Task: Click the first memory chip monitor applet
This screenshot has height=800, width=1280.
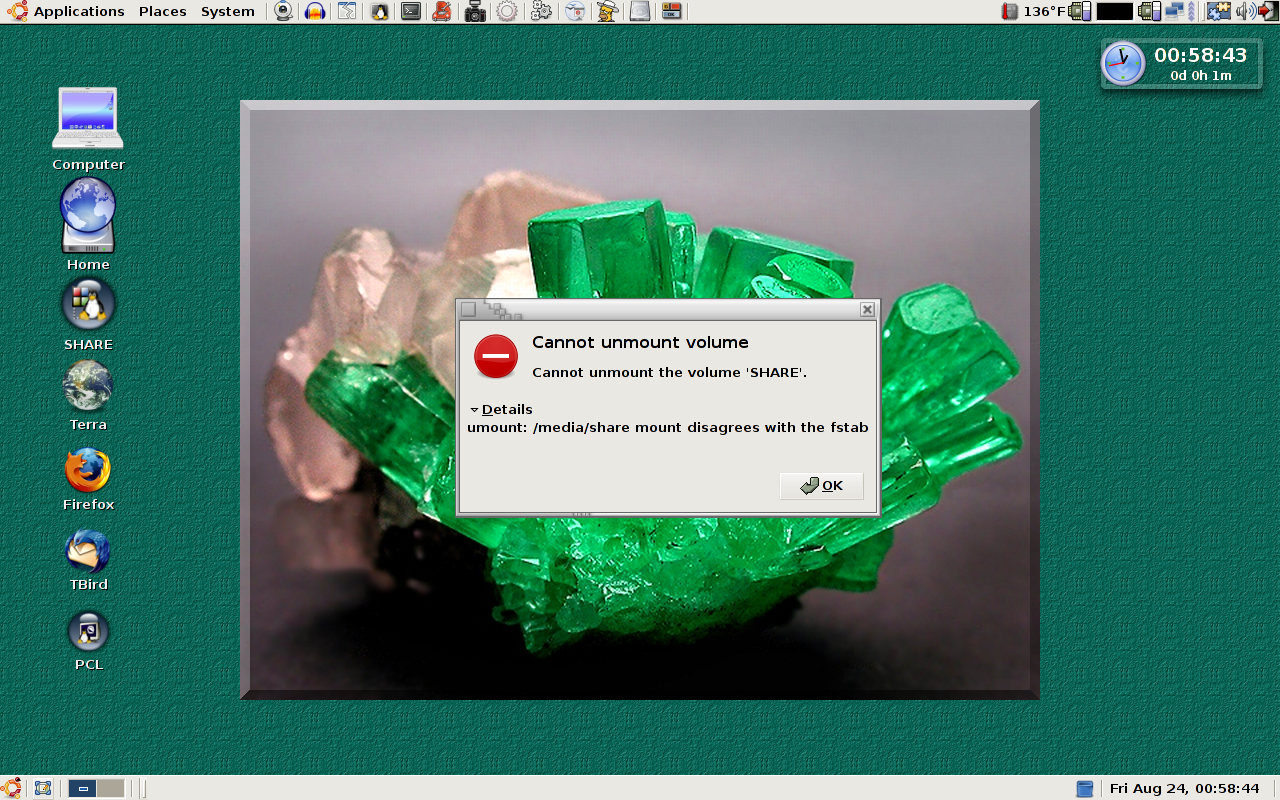Action: 1080,11
